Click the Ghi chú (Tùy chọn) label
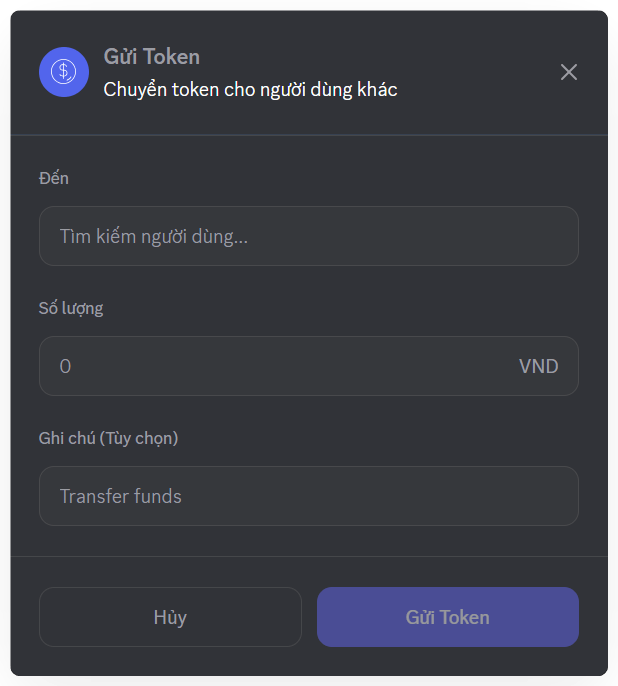Screen dimensions: 618x686 (x=108, y=438)
